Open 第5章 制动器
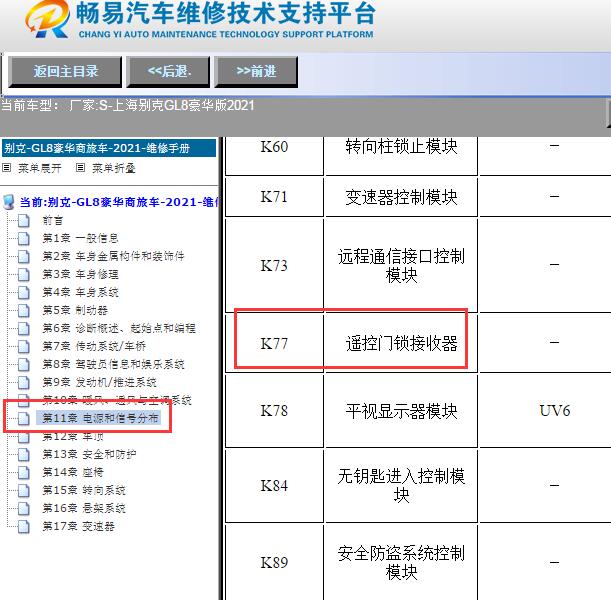 [75, 311]
